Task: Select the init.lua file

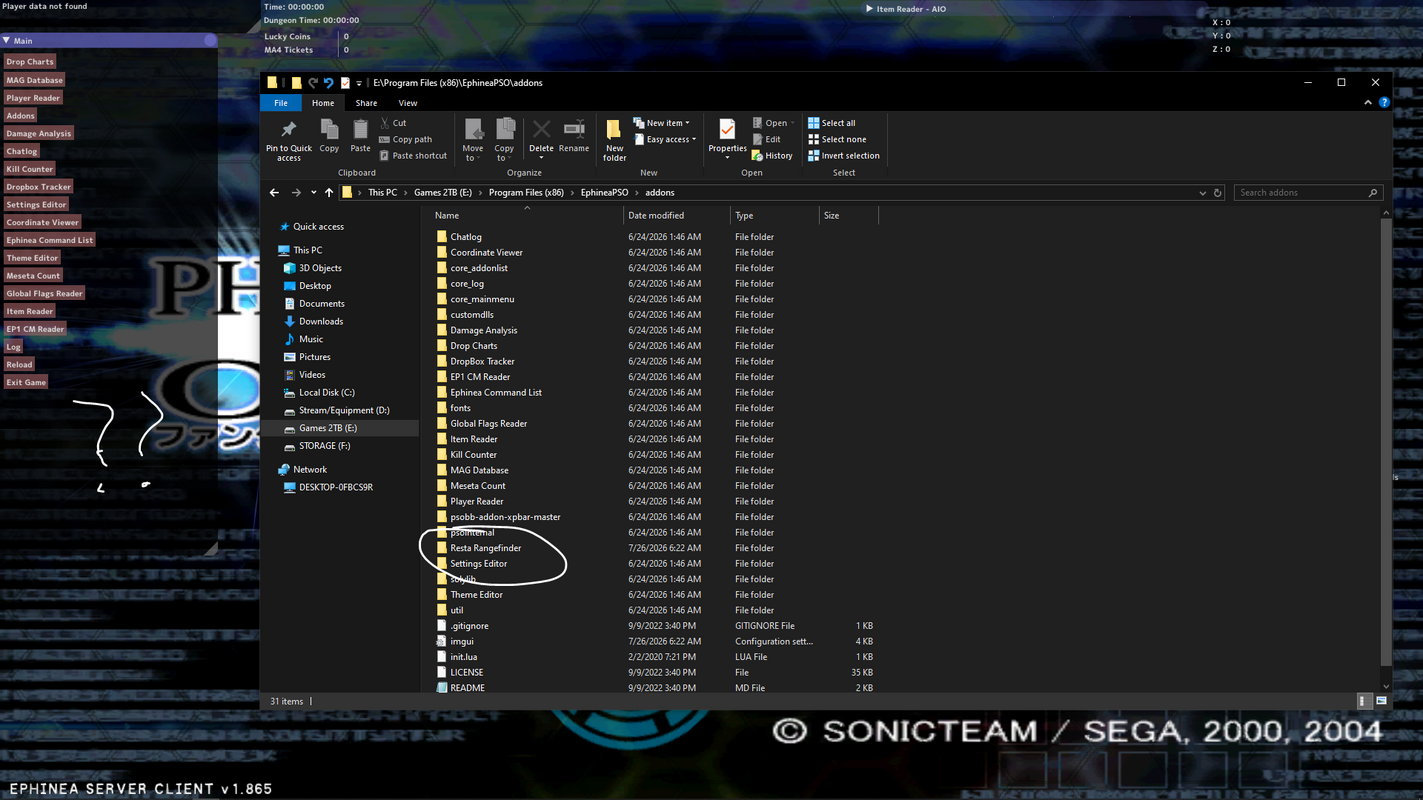Action: [x=464, y=657]
